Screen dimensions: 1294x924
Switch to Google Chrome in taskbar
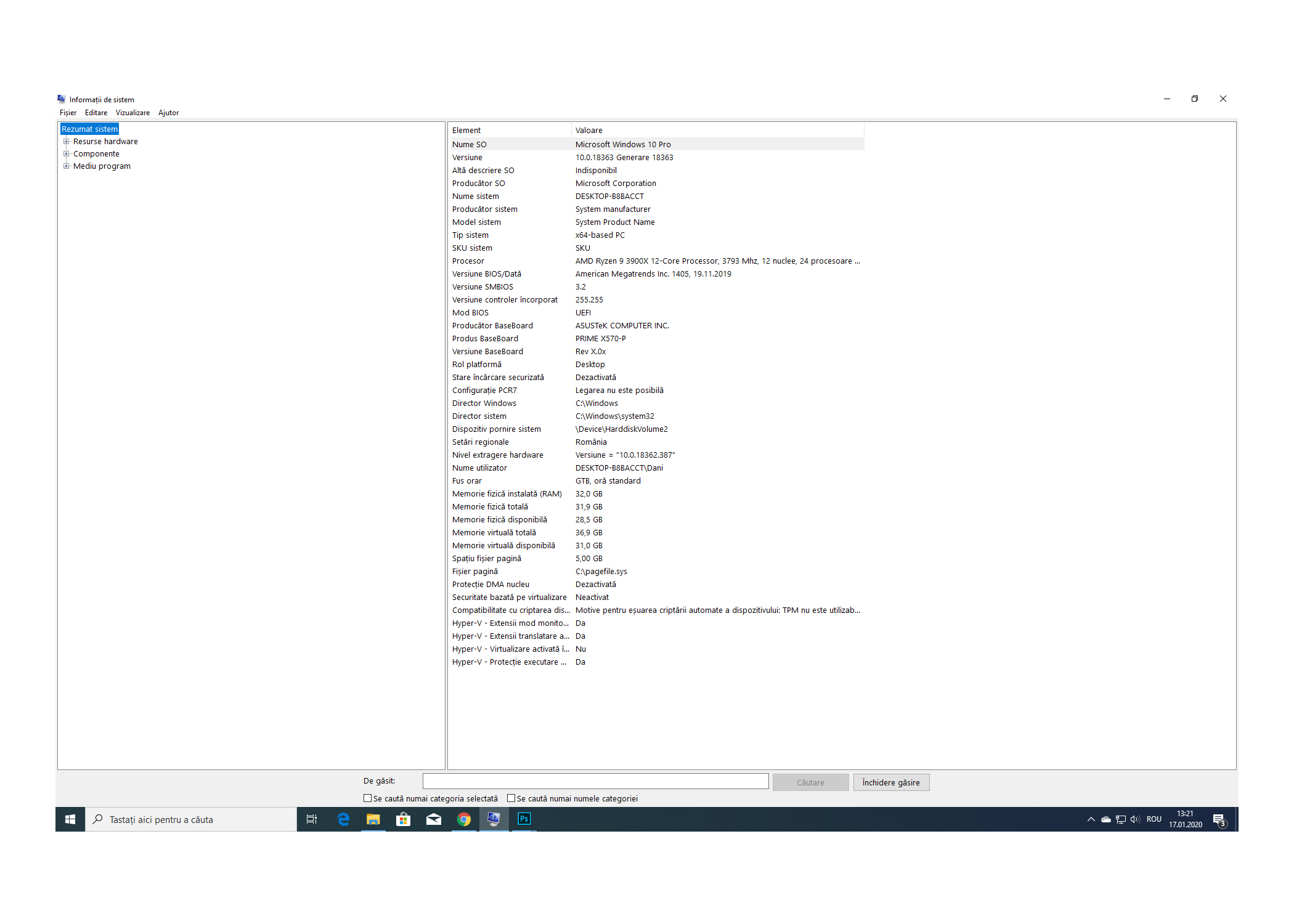[464, 819]
